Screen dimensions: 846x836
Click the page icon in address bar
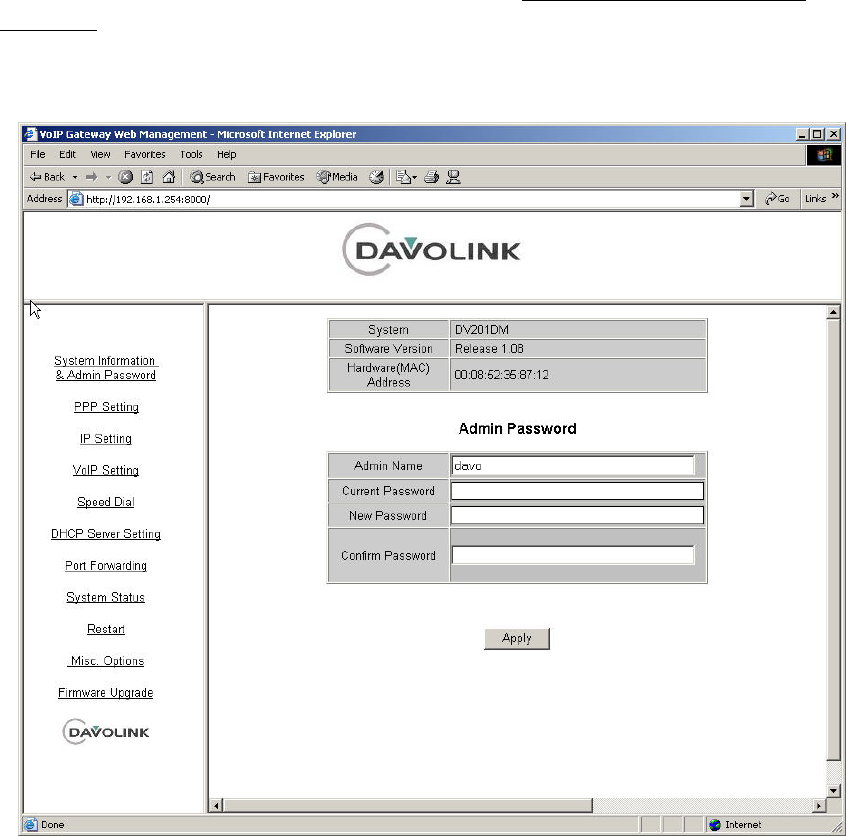(x=76, y=199)
